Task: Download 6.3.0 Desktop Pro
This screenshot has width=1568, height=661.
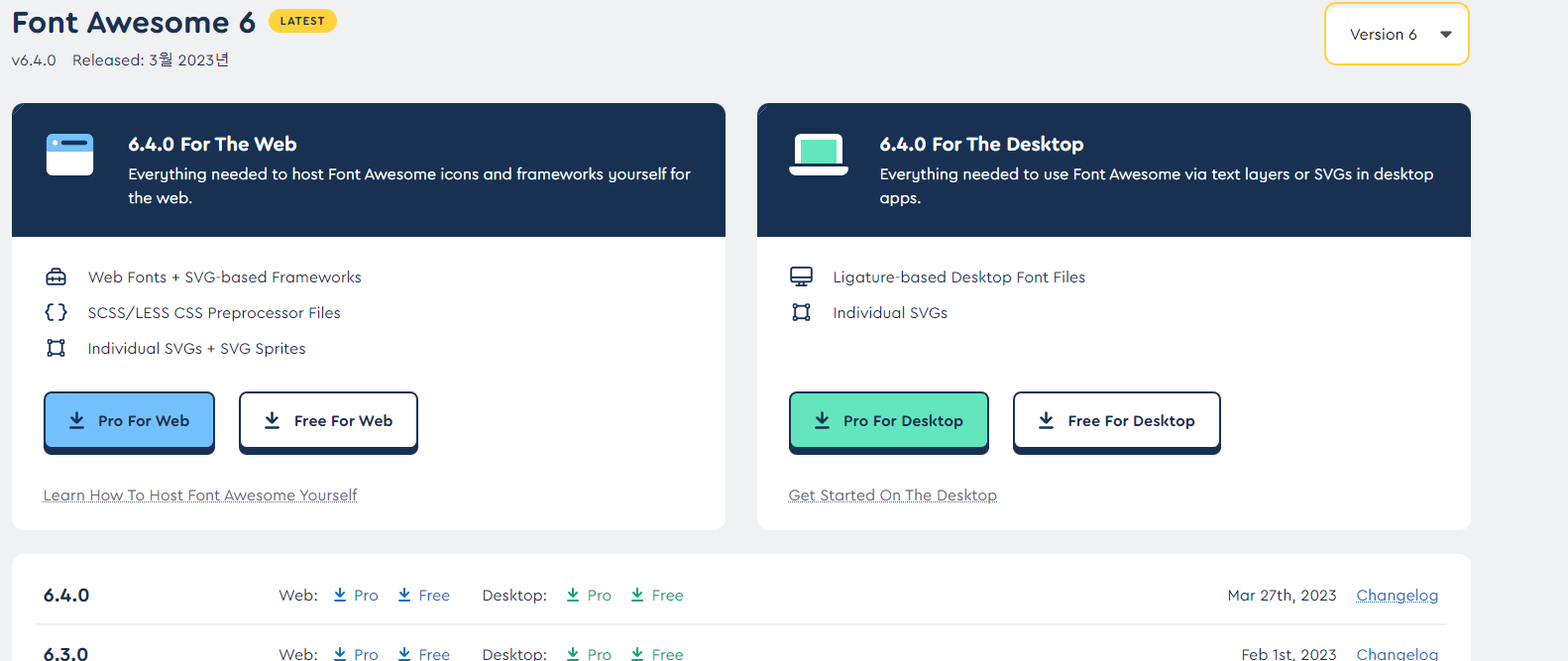Action: [589, 653]
